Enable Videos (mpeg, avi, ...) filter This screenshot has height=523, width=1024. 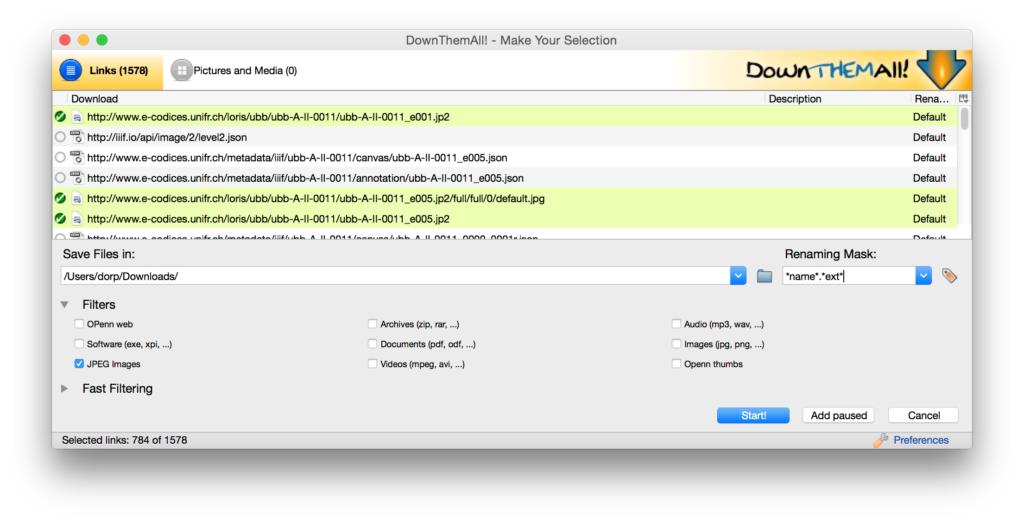pos(372,364)
